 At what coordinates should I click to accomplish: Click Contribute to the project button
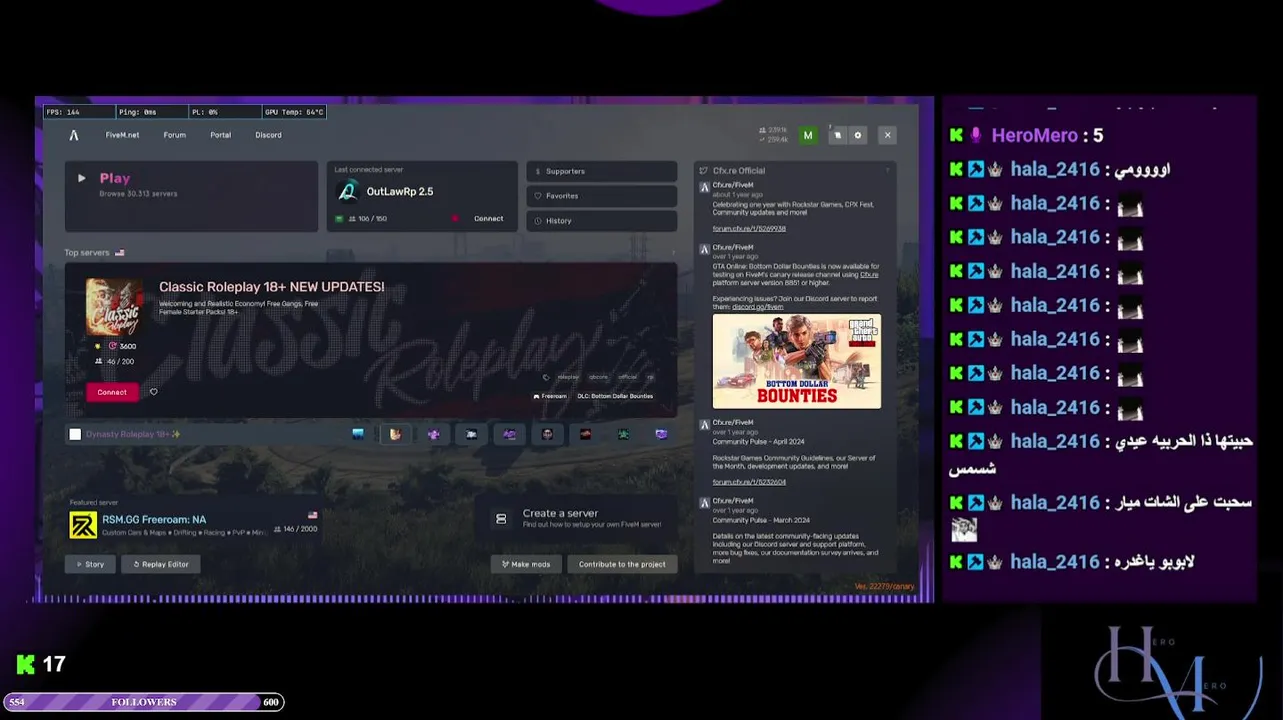point(622,564)
